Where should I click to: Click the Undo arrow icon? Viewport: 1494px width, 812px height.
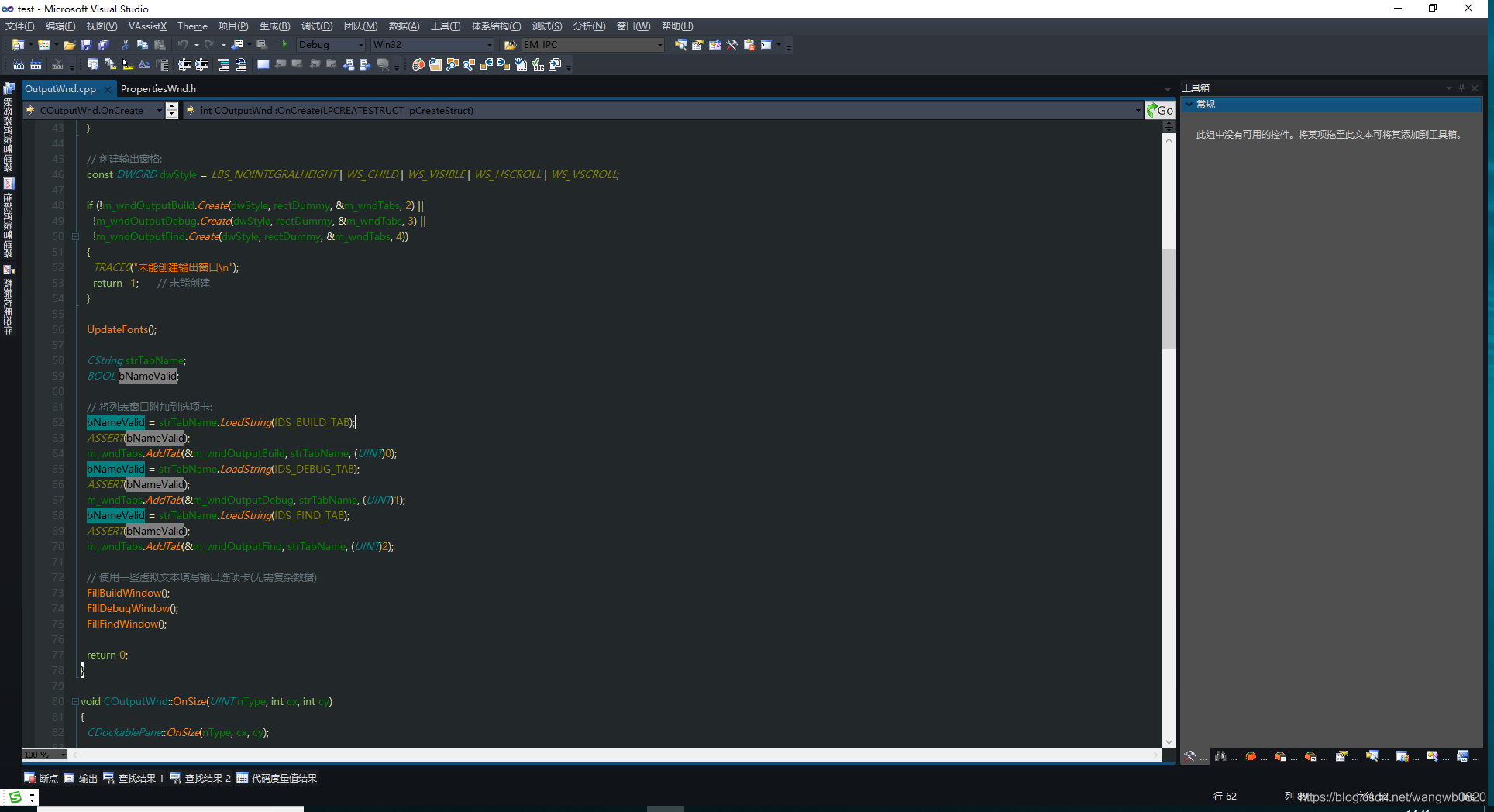[183, 45]
